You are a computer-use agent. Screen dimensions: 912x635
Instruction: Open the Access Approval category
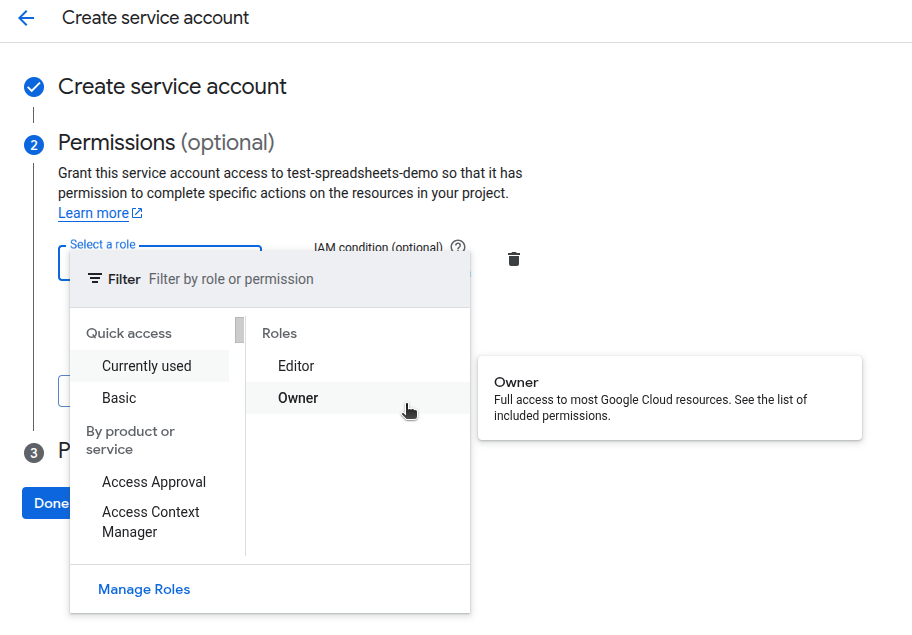154,482
